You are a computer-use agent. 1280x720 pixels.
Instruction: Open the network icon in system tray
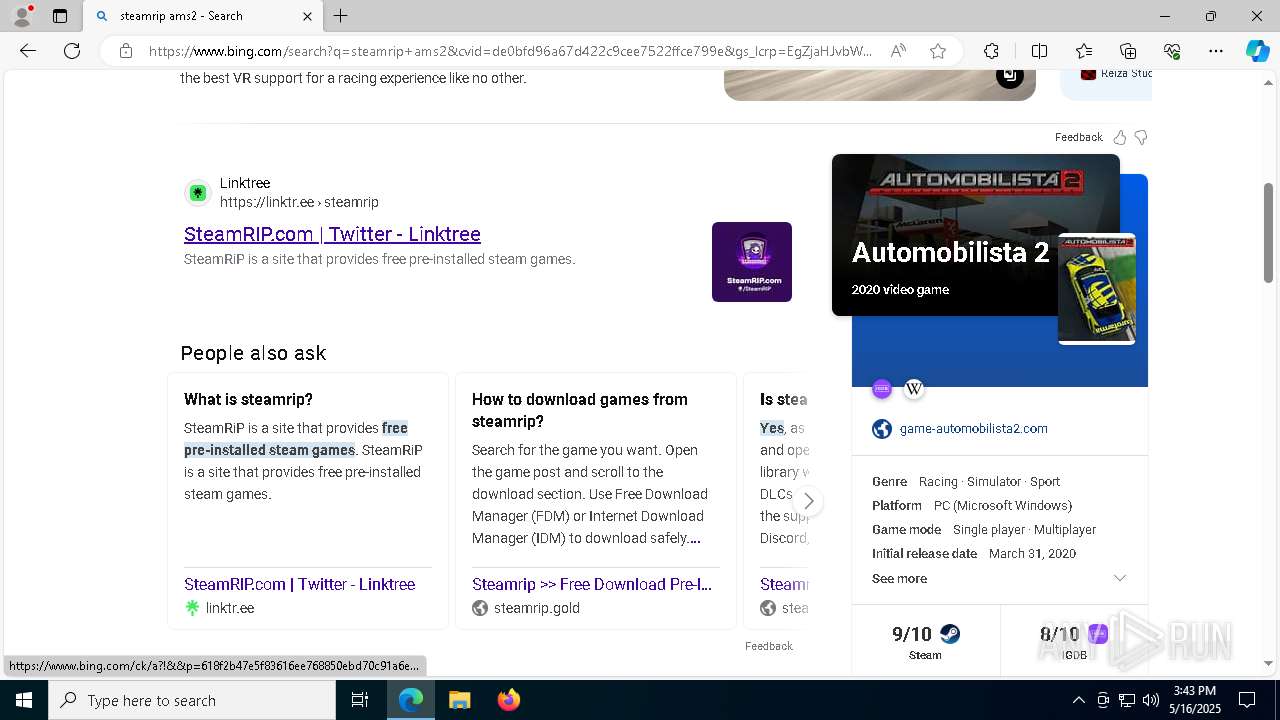1127,700
